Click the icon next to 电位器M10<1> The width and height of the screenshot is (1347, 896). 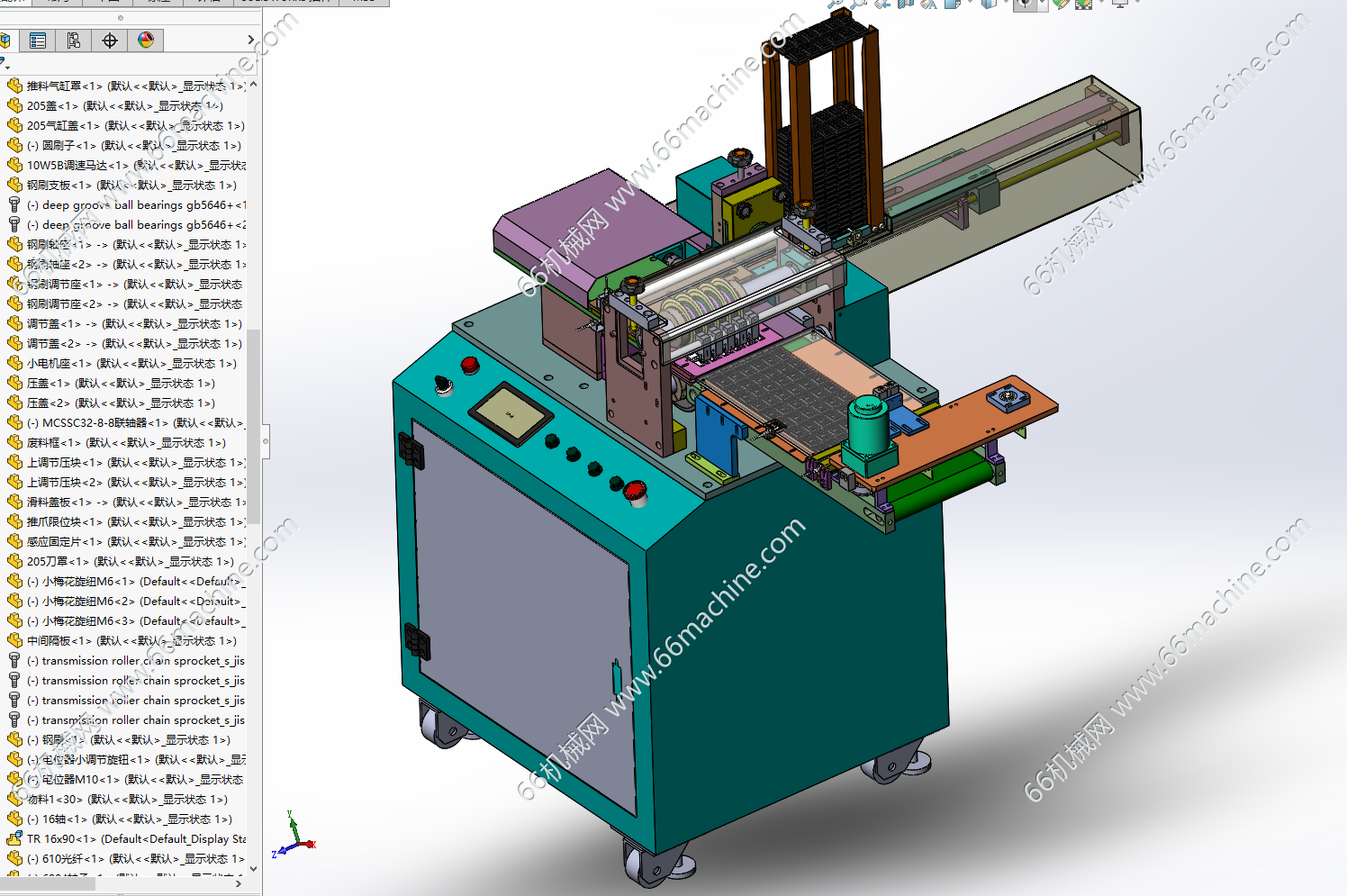(14, 780)
